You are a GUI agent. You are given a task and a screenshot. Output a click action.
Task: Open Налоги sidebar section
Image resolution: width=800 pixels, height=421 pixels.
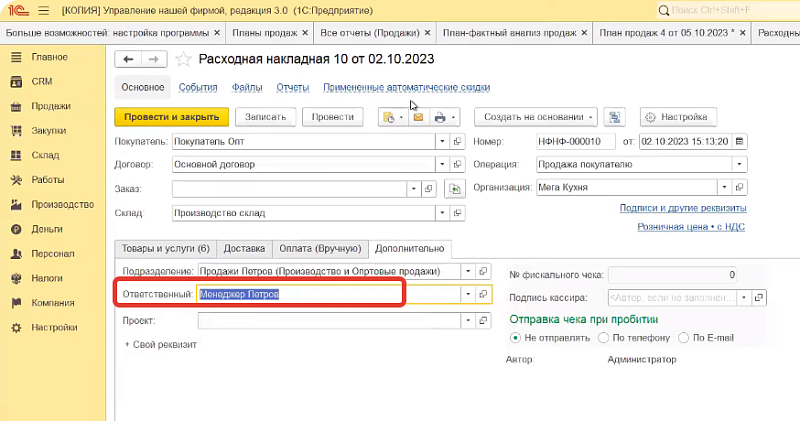click(47, 278)
